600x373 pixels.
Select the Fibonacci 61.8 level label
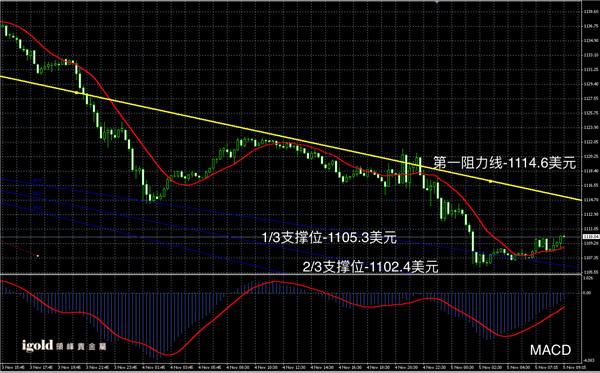point(37,180)
